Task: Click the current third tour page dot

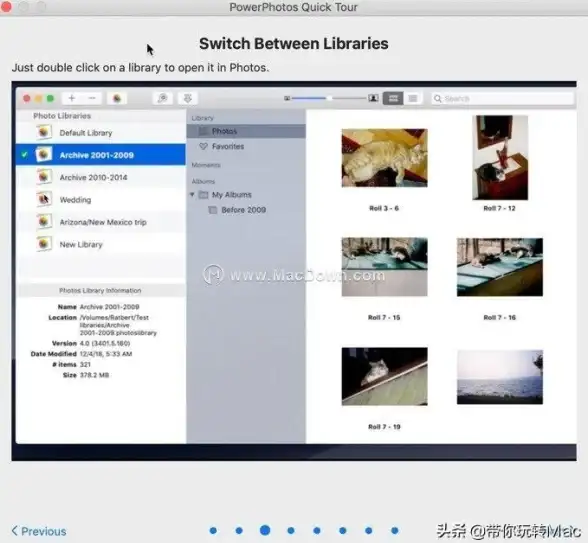Action: click(265, 530)
